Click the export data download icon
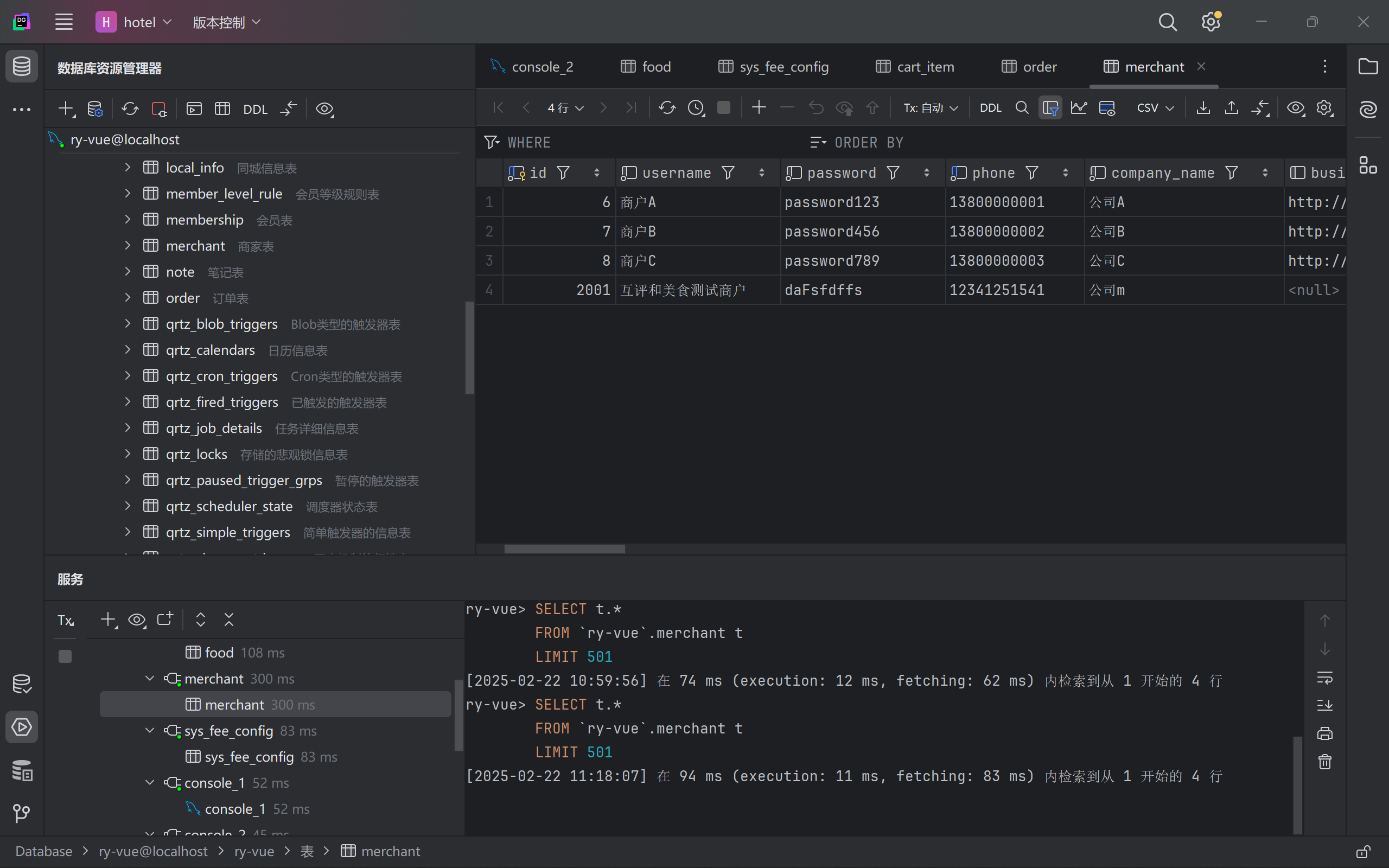The width and height of the screenshot is (1389, 868). 1203,108
